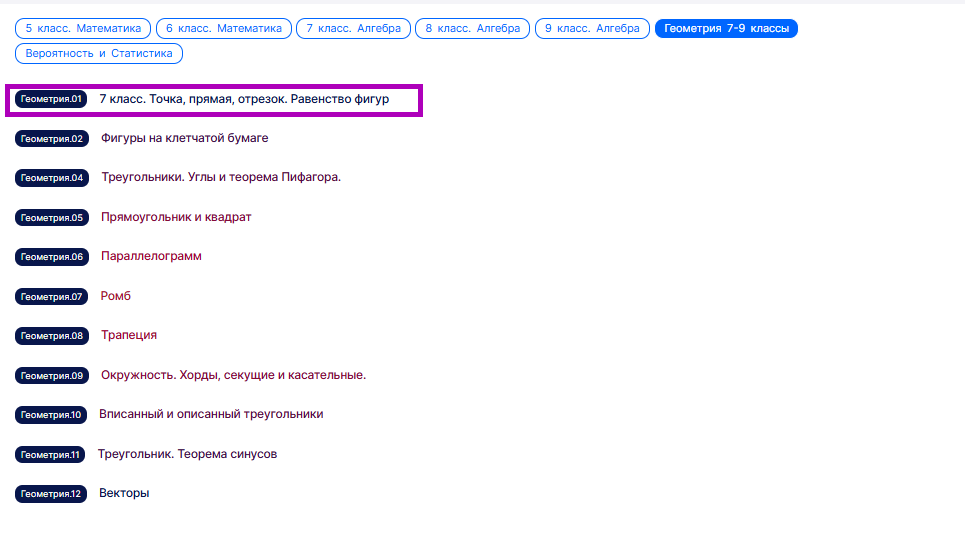Go to 9 класс. Алгебра tab
965x536 pixels.
(x=592, y=28)
